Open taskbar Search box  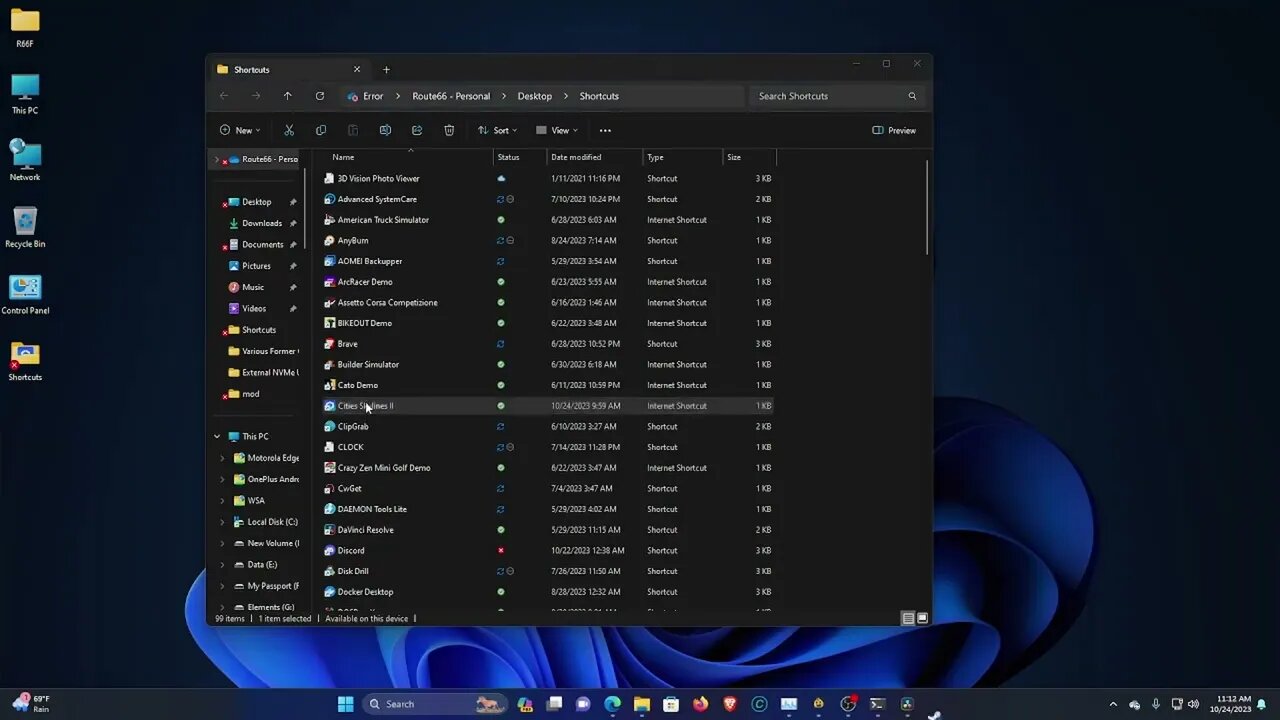[434, 704]
